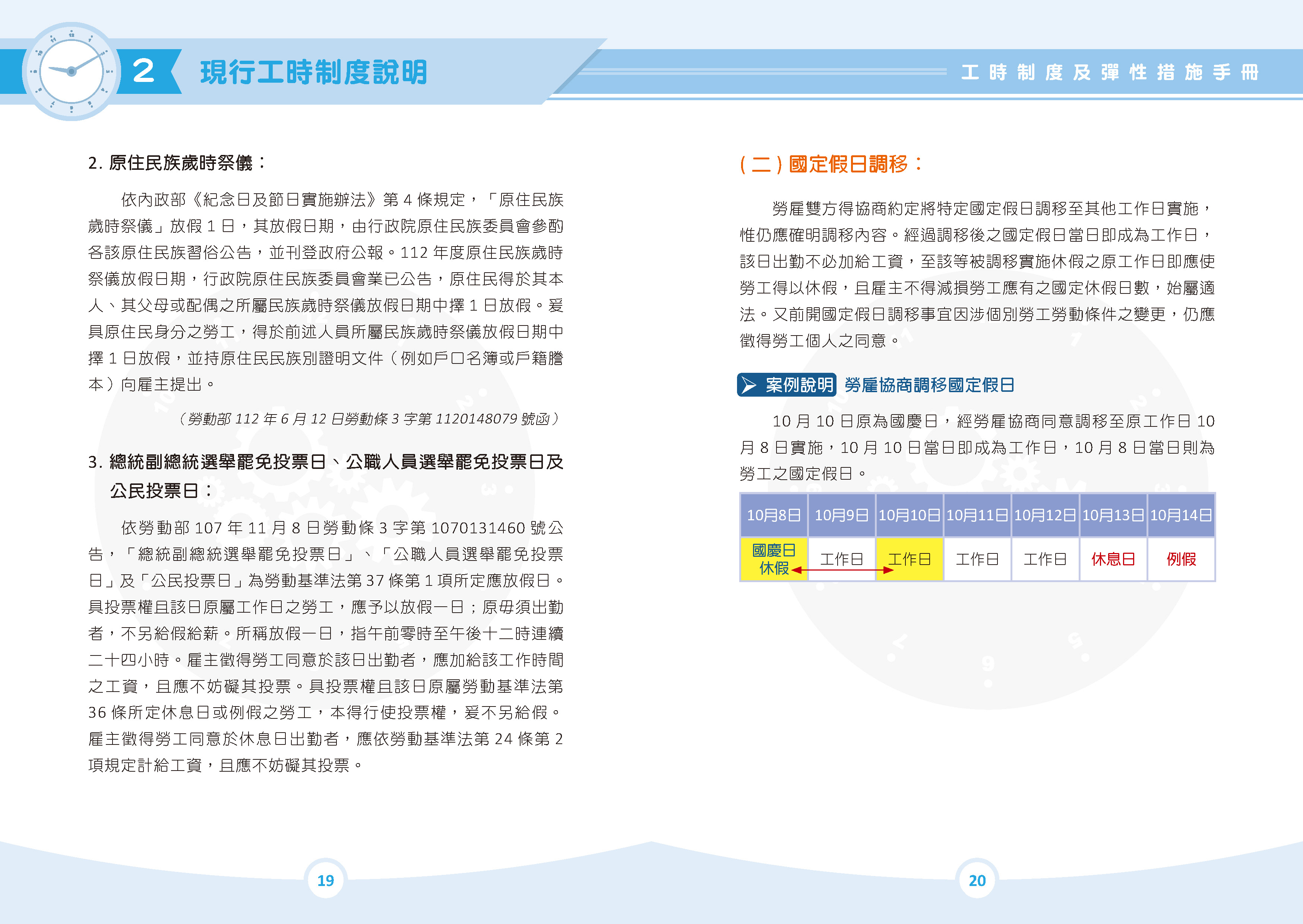Screen dimensions: 1303x924
Task: Click the 10月10日 table header cell
Action: click(909, 515)
